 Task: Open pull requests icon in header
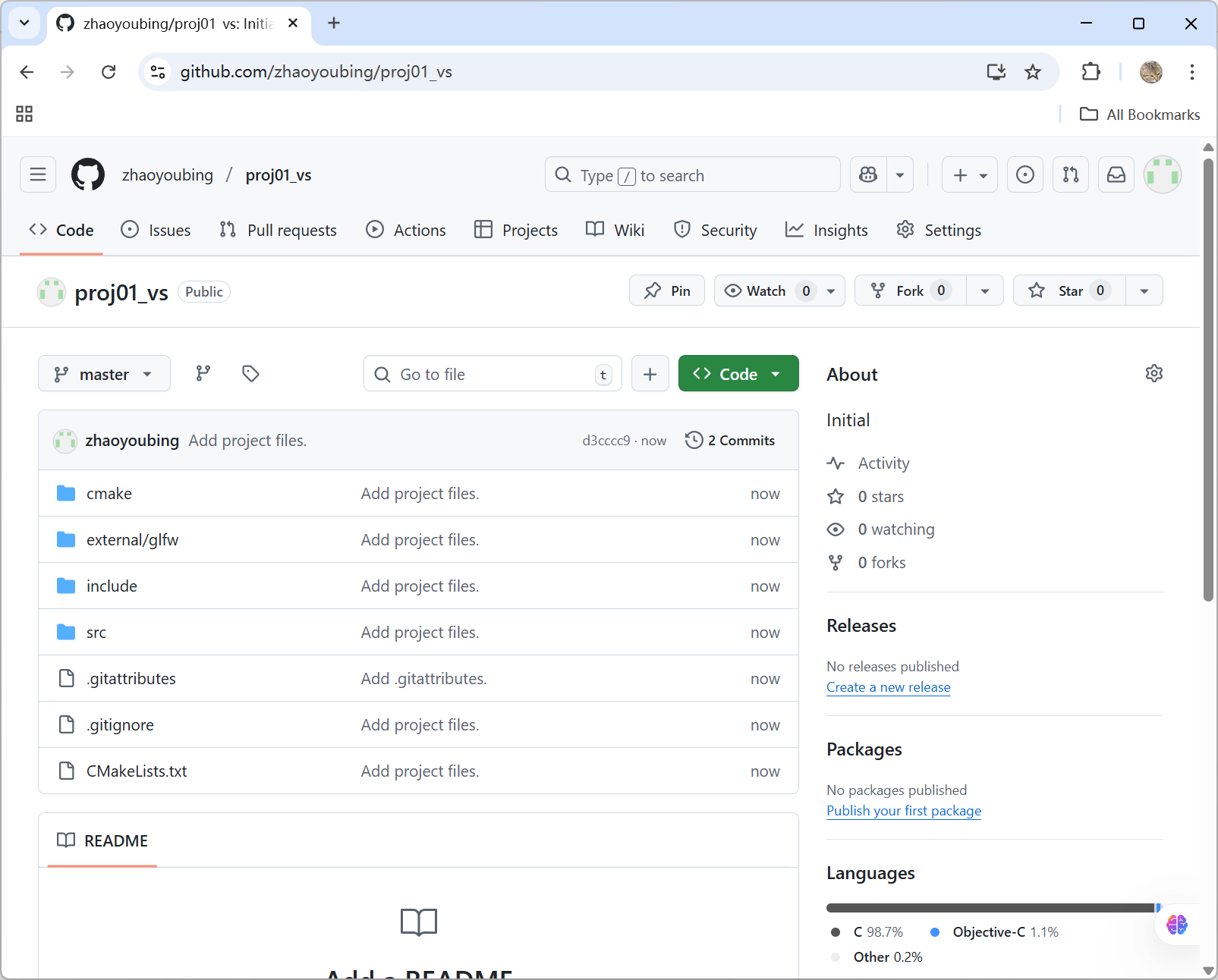tap(1070, 175)
